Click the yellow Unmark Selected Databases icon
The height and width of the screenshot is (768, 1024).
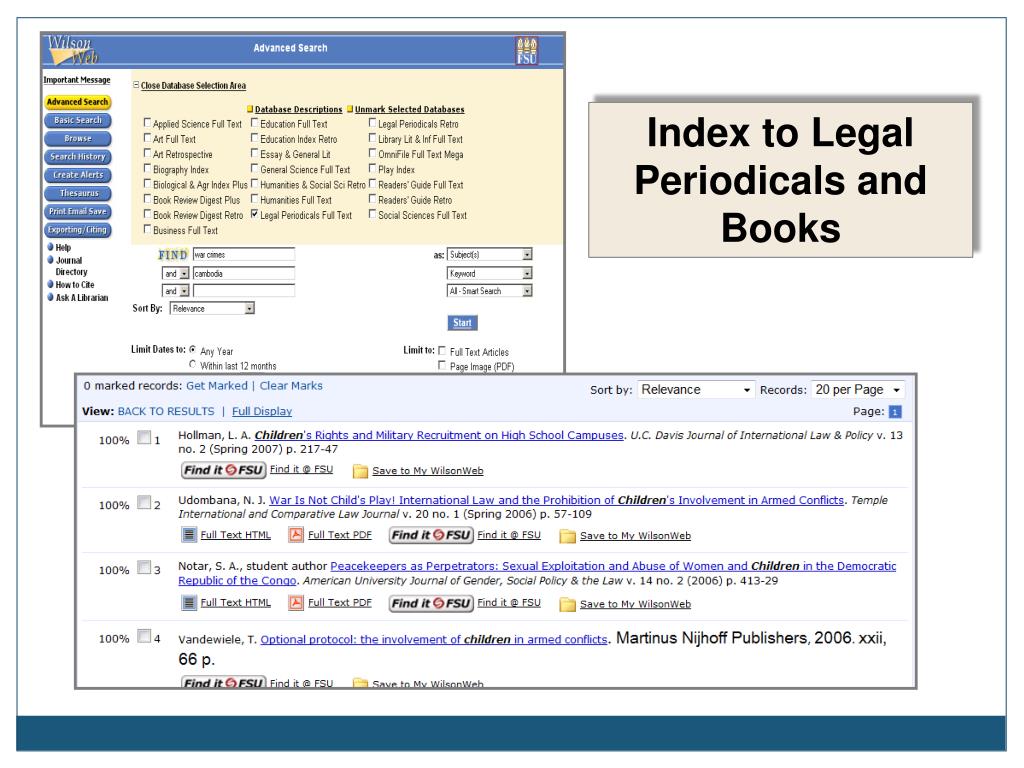pyautogui.click(x=350, y=109)
